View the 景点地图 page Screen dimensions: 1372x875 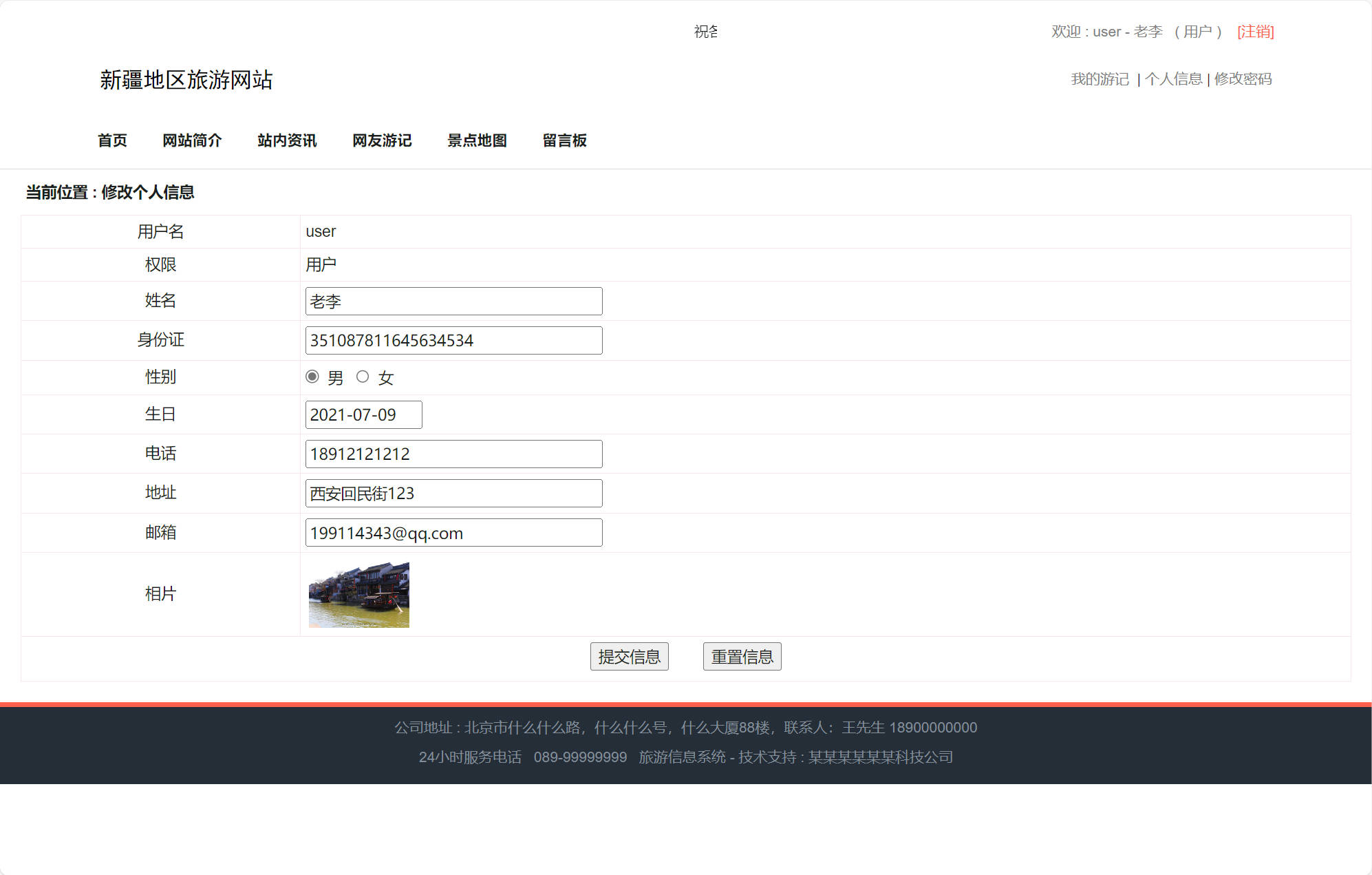[x=478, y=140]
